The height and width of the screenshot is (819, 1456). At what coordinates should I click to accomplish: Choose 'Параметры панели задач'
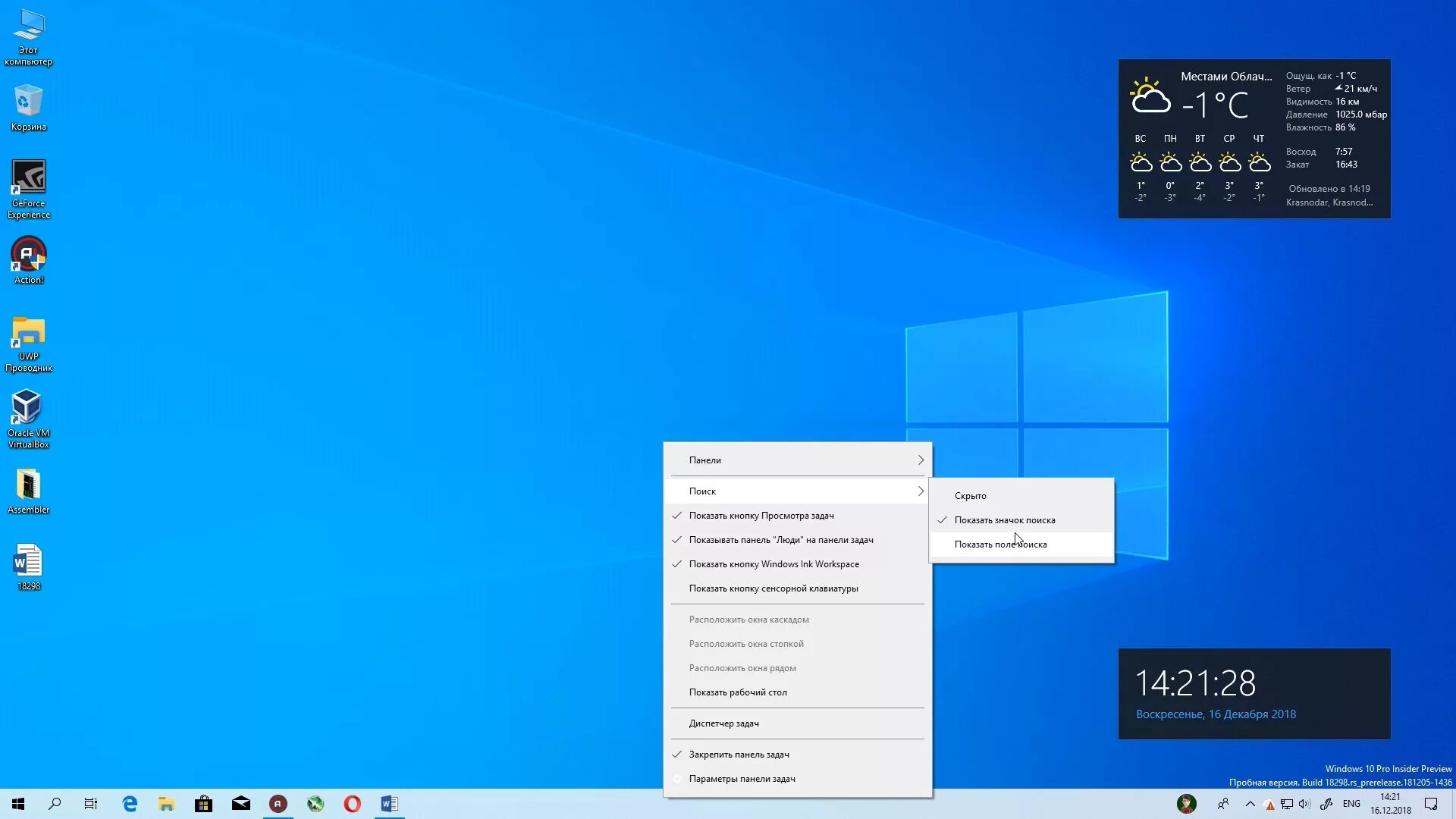742,778
